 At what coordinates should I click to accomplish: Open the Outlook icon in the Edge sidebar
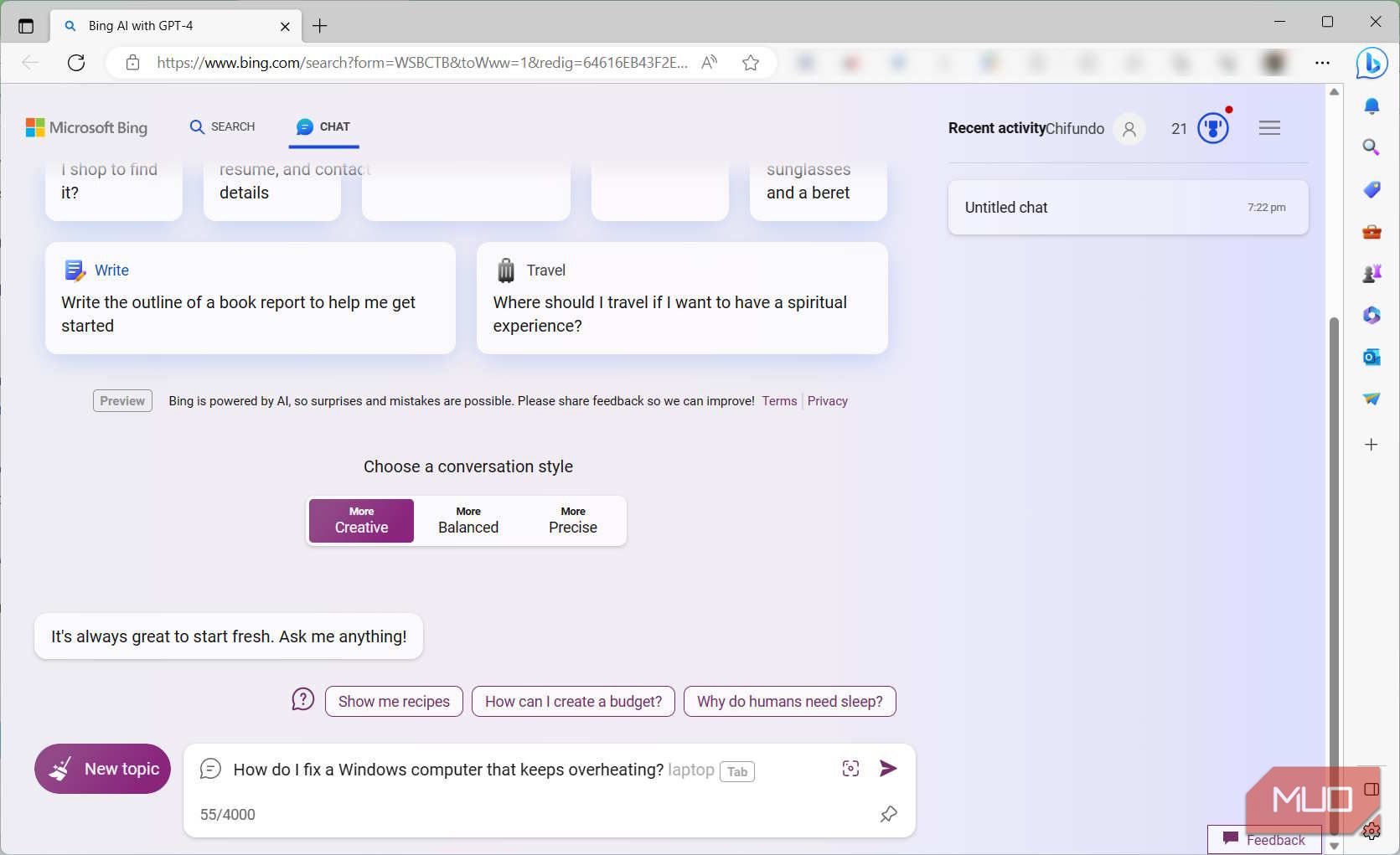pos(1372,357)
